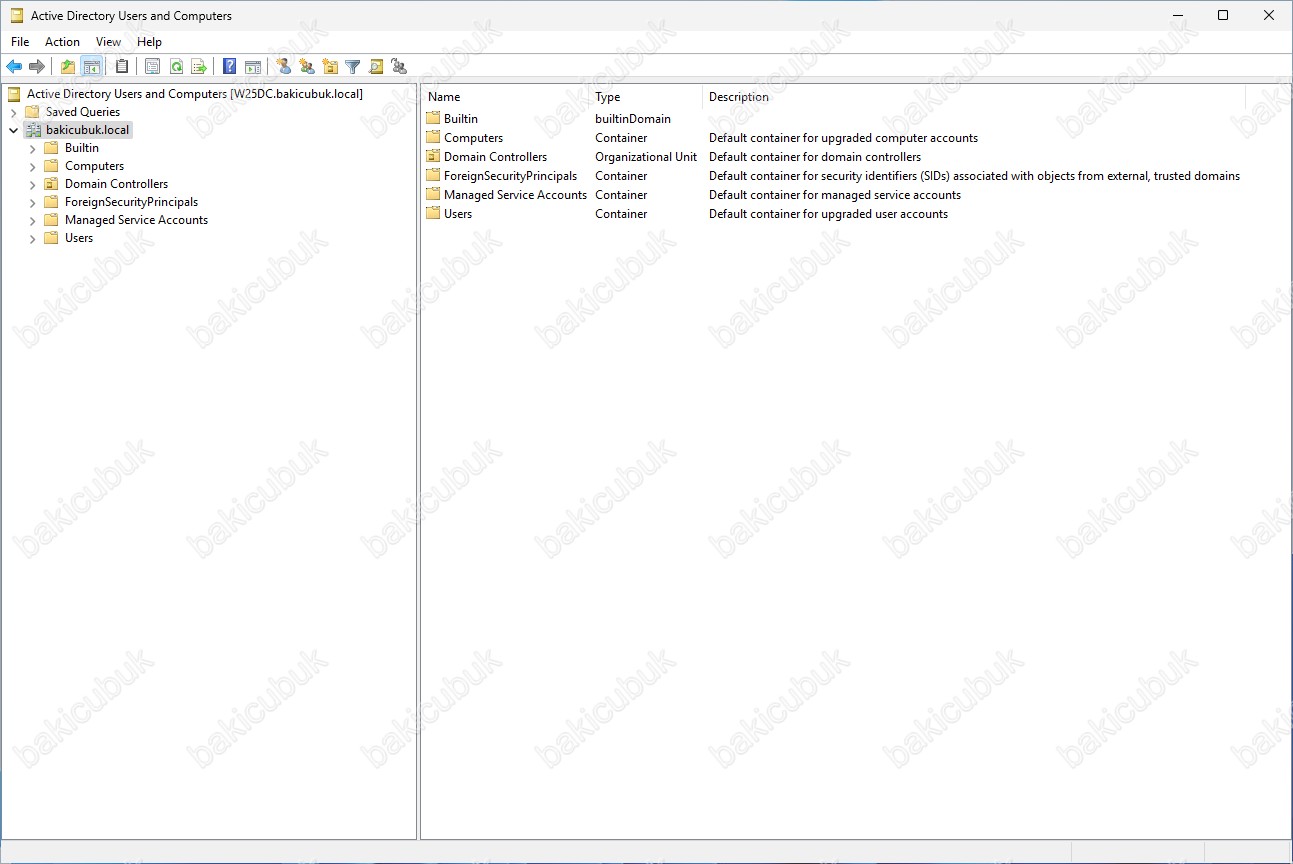The height and width of the screenshot is (864, 1293).
Task: Open the Action menu
Action: (62, 42)
